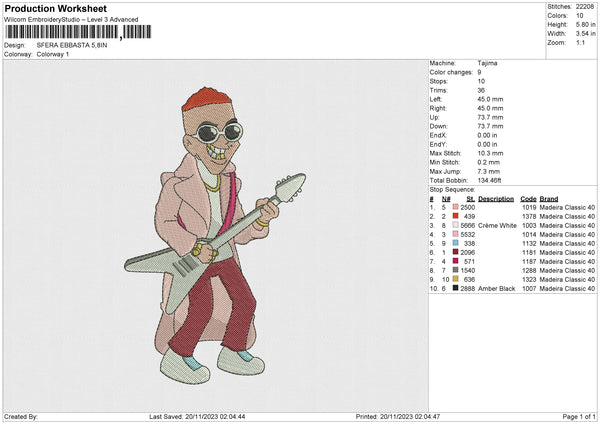Click the magenta swatch for thread code 1187

pos(455,261)
